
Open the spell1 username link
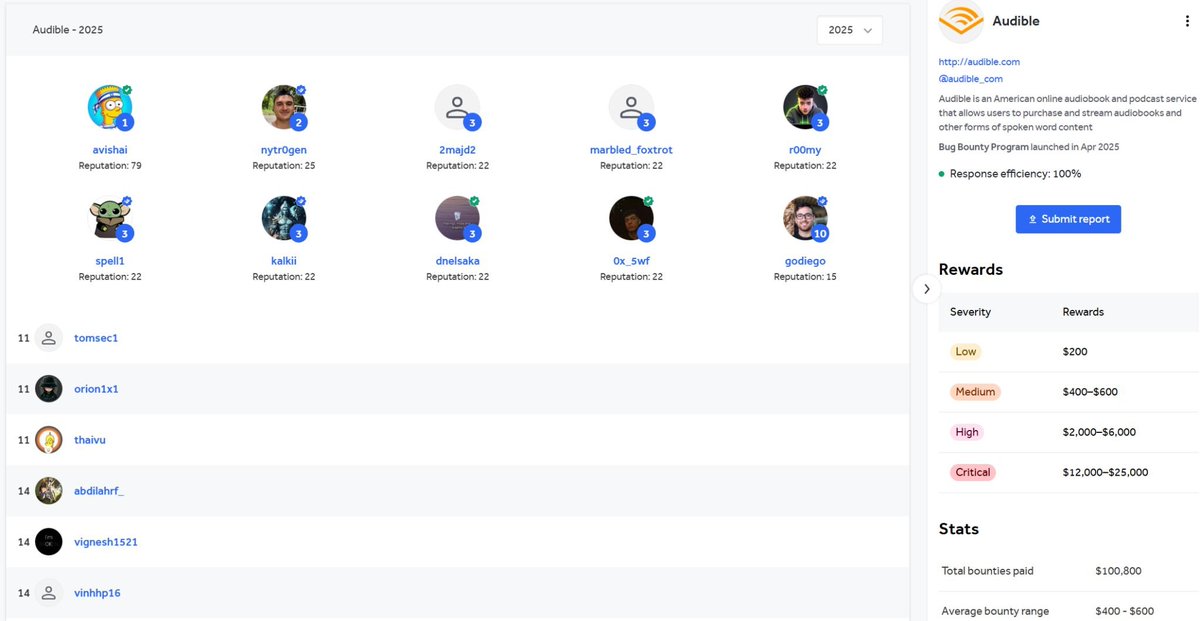(110, 261)
